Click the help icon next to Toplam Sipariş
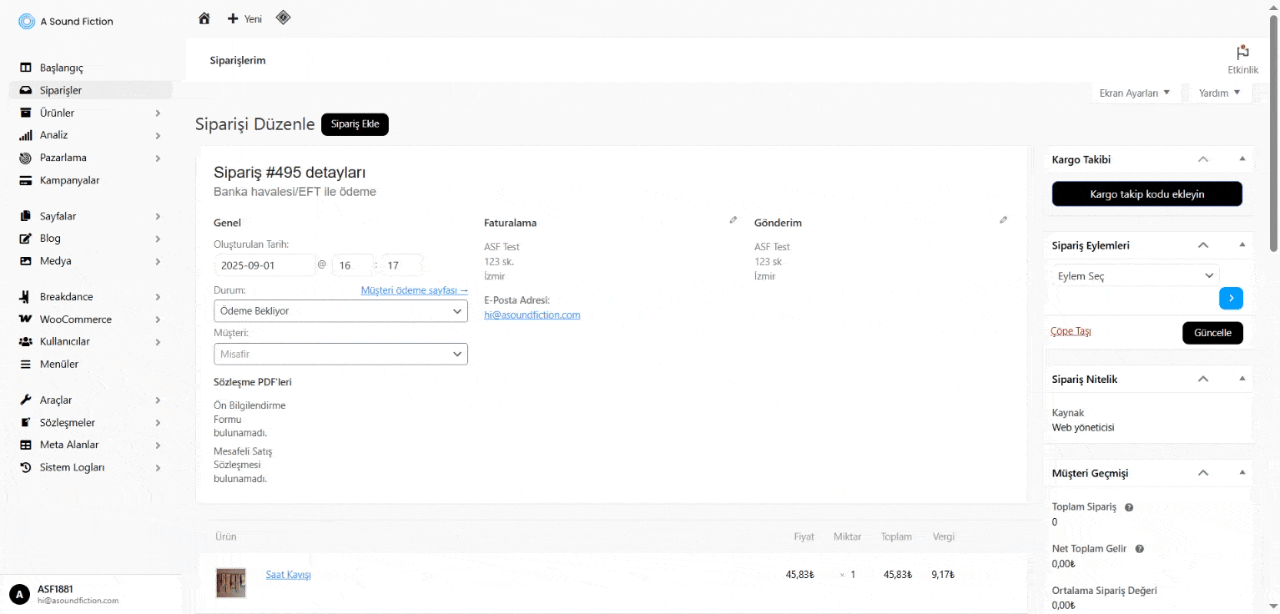This screenshot has width=1280, height=614. (x=1129, y=507)
